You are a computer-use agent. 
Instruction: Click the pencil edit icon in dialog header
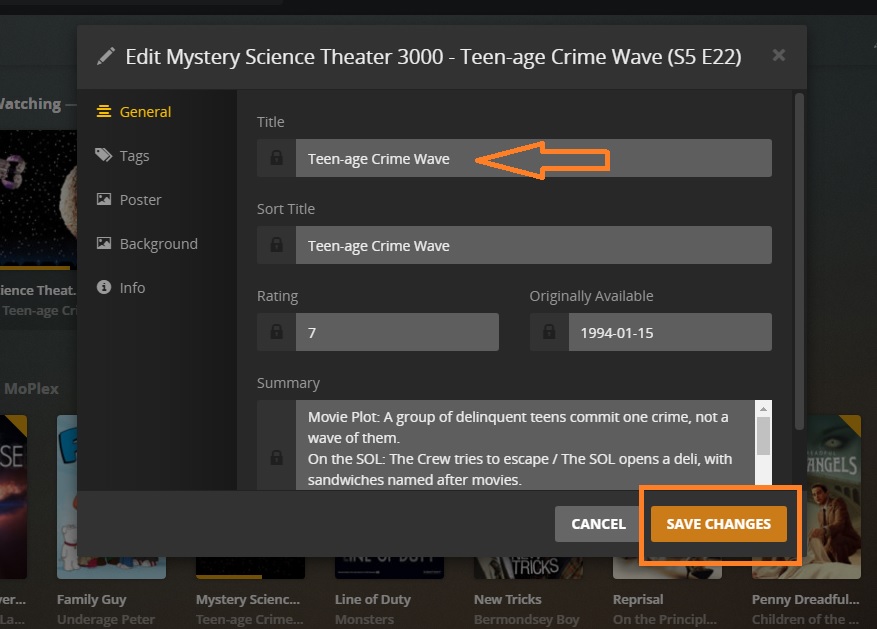point(106,56)
